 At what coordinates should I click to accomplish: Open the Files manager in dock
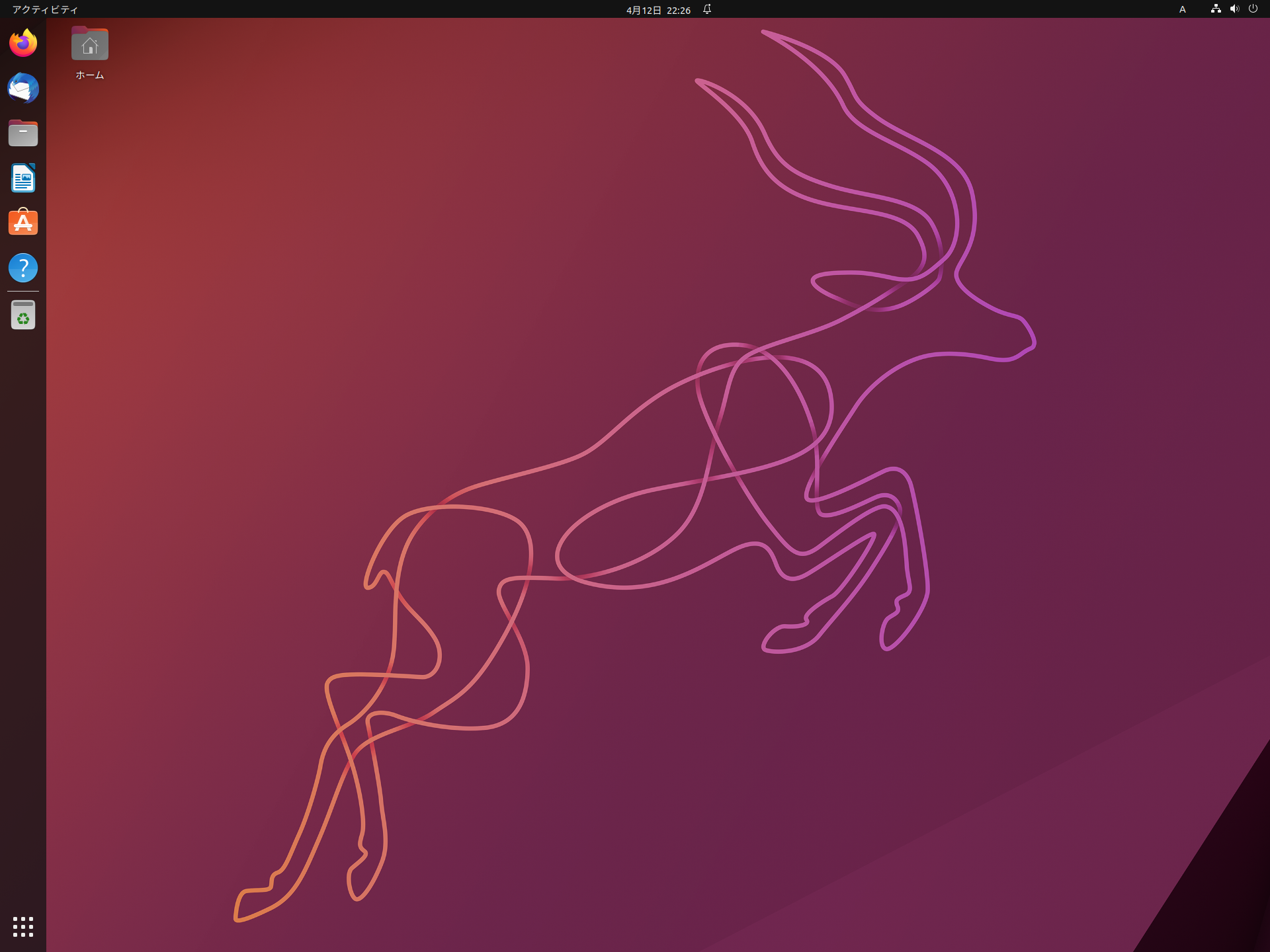(23, 134)
